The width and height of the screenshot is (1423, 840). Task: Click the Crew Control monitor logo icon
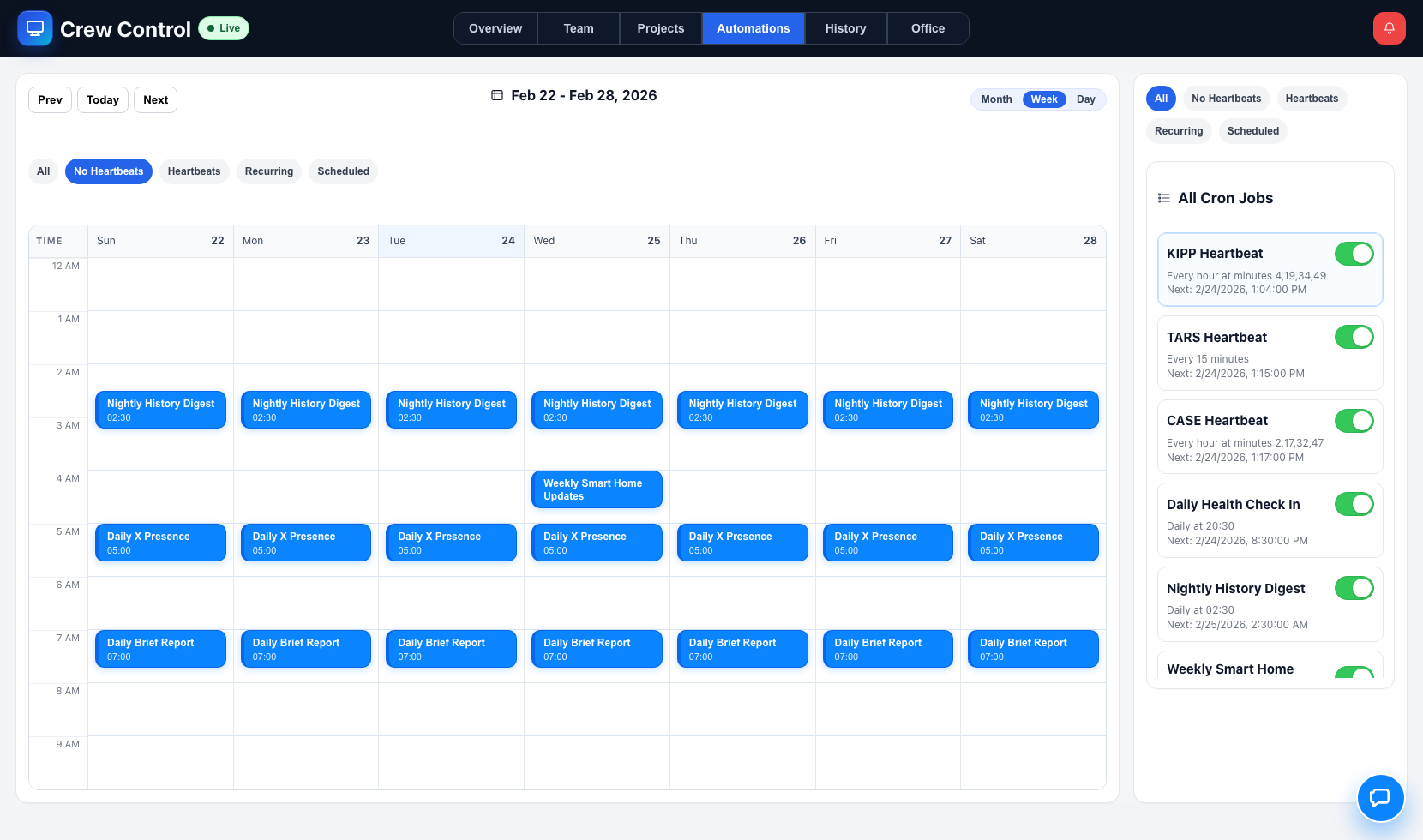(34, 28)
